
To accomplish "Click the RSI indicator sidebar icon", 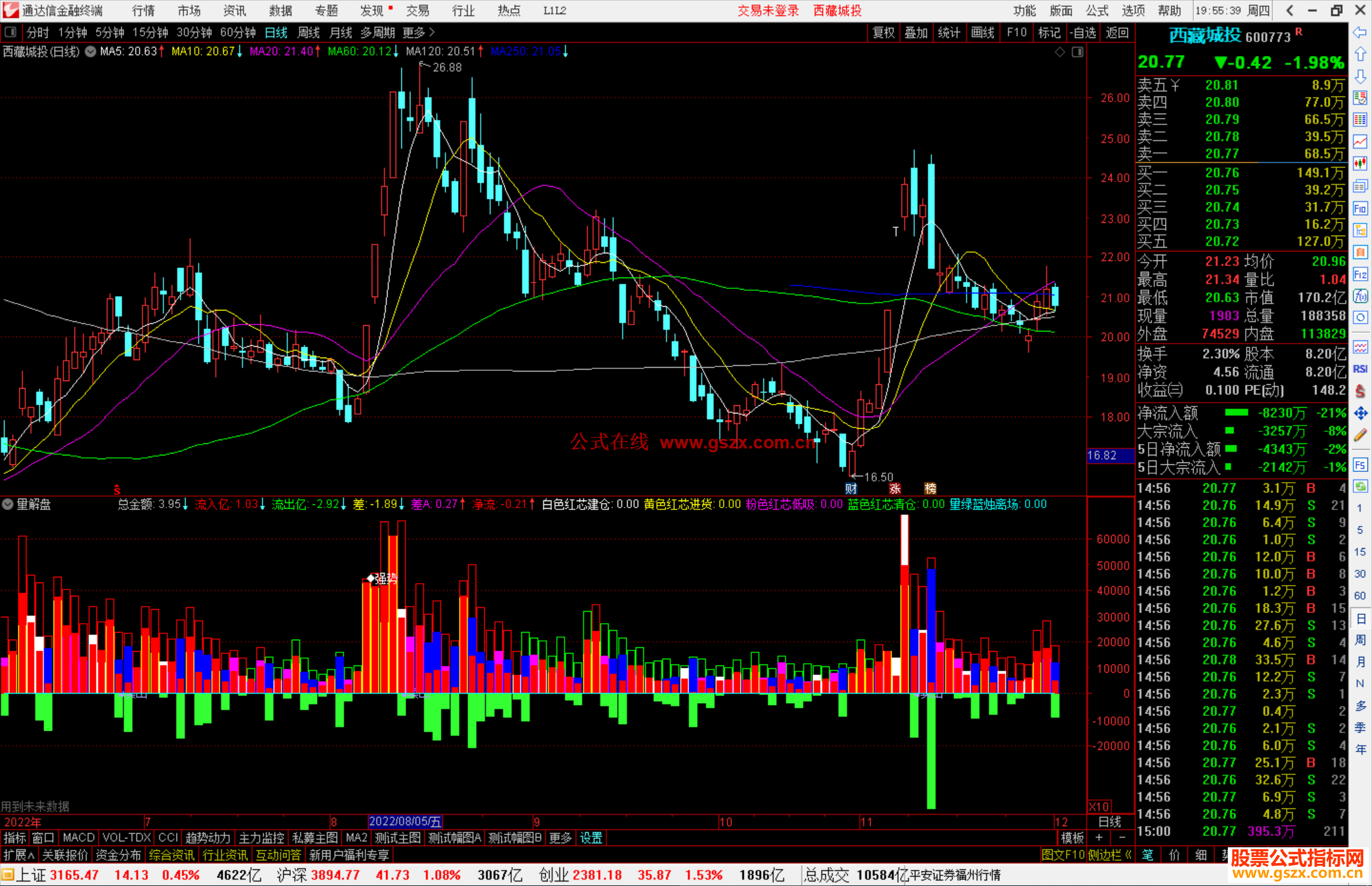I will click(x=1360, y=369).
